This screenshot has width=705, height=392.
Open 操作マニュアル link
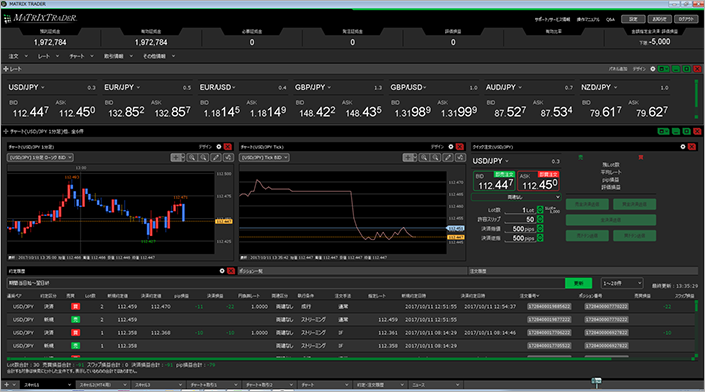pos(588,19)
